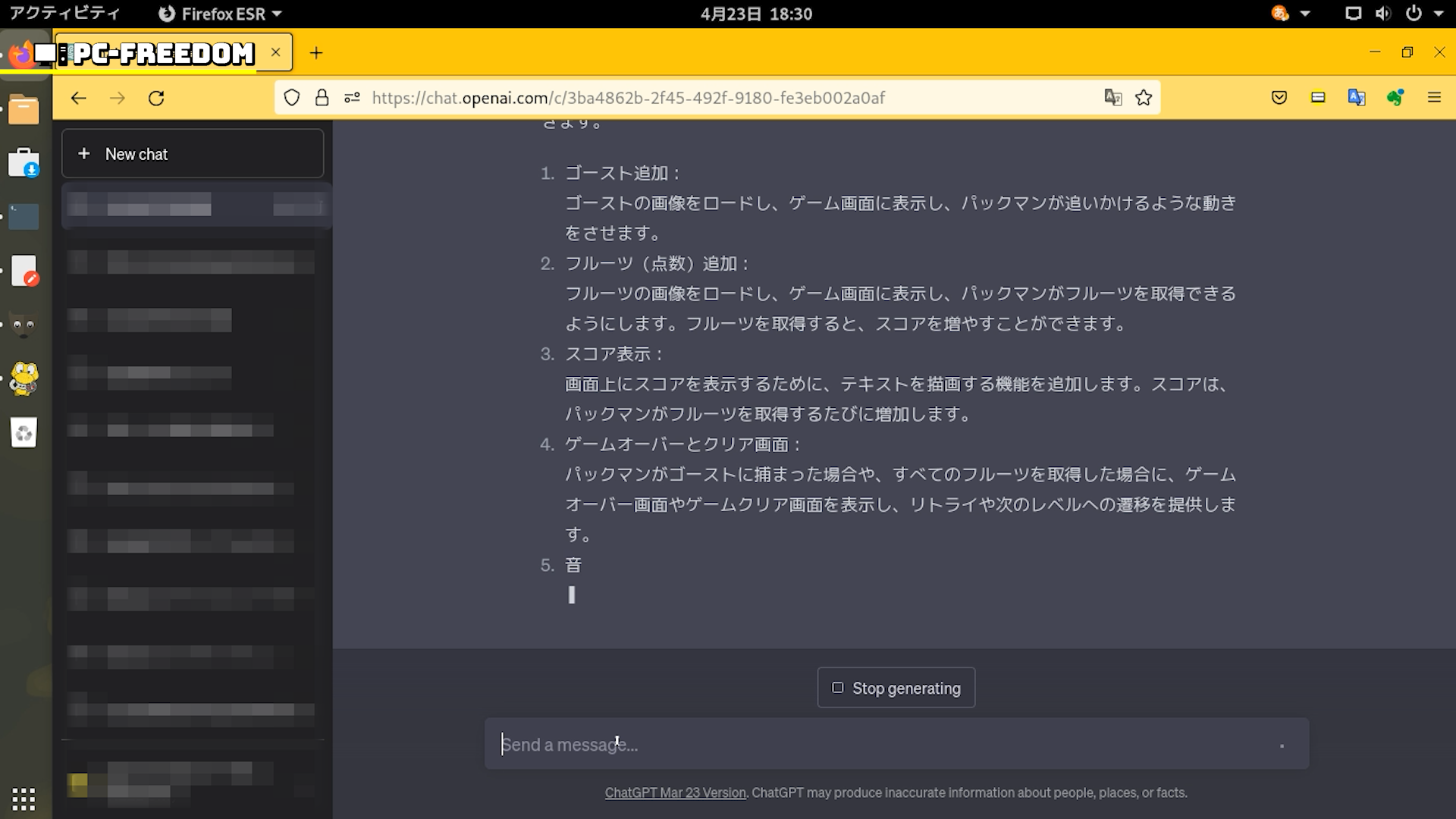Open the ChatGPT Mar 23 Version link
This screenshot has width=1456, height=819.
pyautogui.click(x=675, y=792)
